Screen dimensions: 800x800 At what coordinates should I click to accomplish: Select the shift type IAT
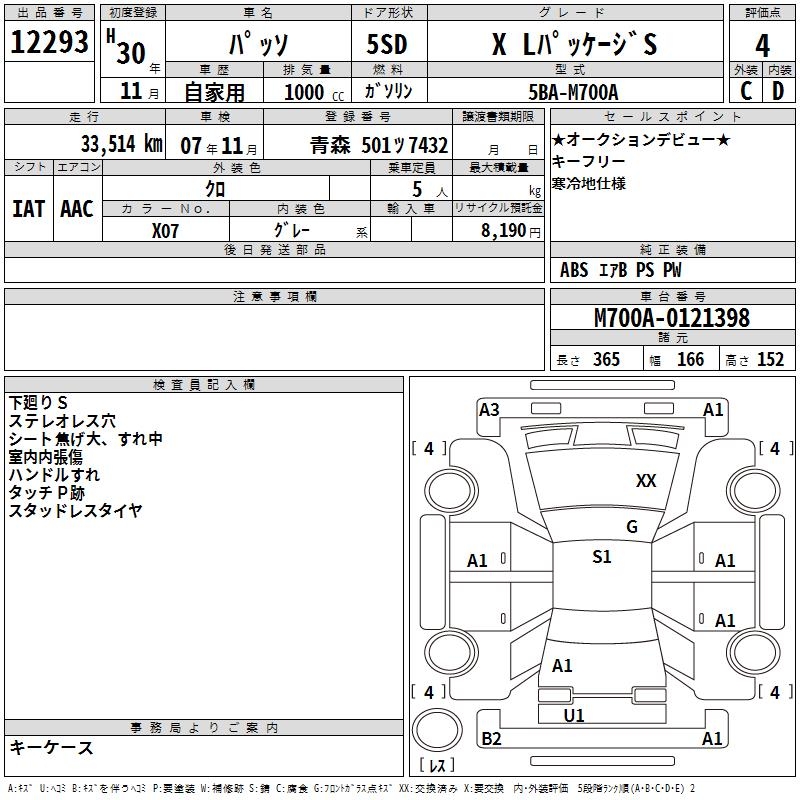[x=29, y=209]
